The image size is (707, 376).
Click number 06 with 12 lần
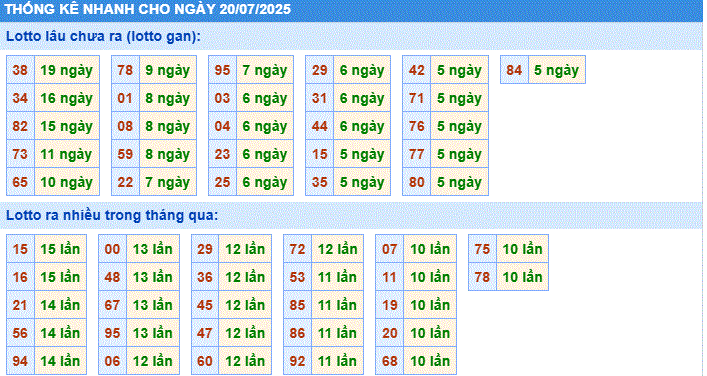point(112,361)
